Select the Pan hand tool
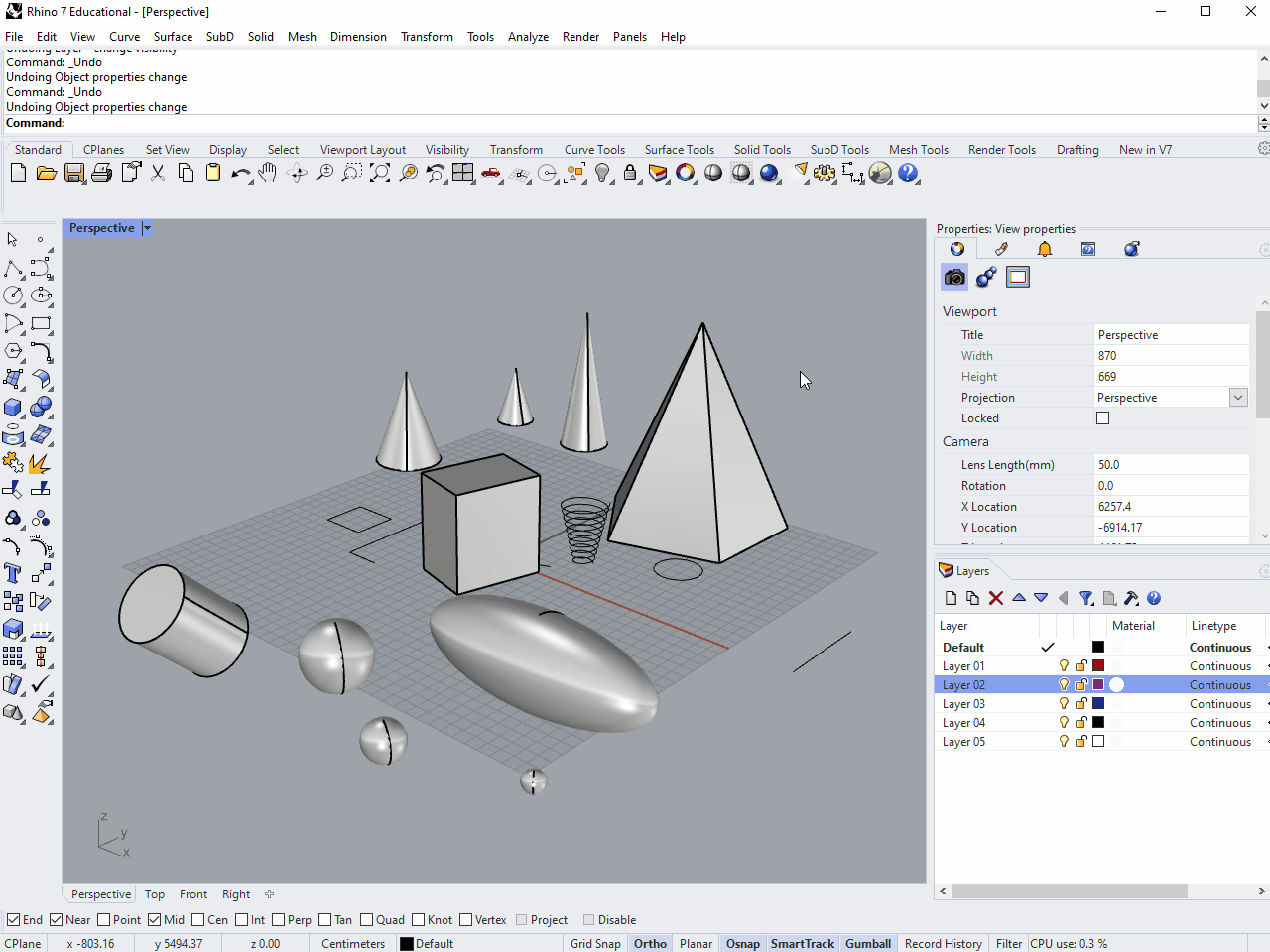Image resolution: width=1270 pixels, height=952 pixels. 268,173
